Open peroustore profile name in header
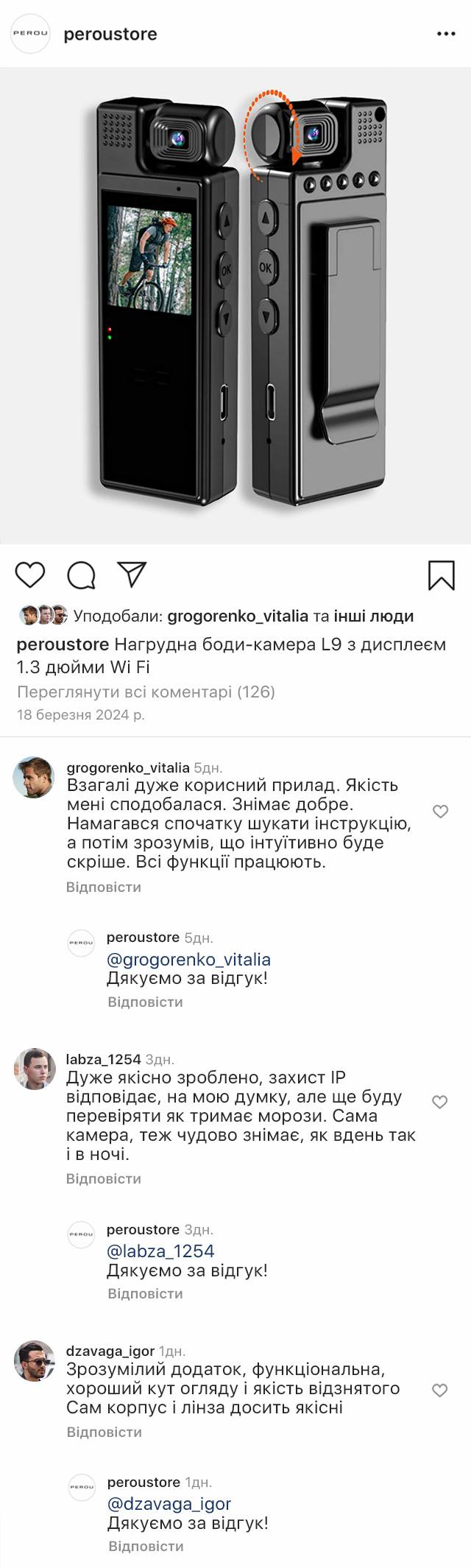The height and width of the screenshot is (1568, 471). [x=110, y=34]
